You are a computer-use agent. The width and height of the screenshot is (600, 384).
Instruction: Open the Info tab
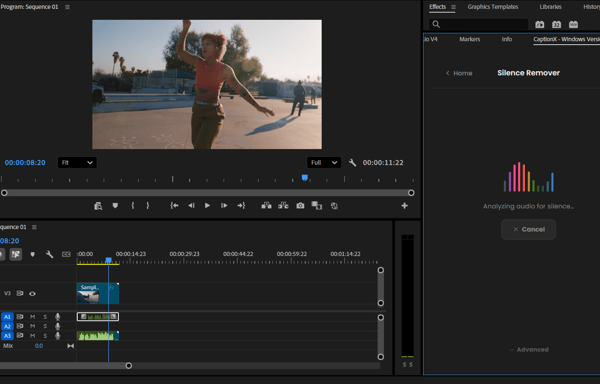(x=507, y=39)
